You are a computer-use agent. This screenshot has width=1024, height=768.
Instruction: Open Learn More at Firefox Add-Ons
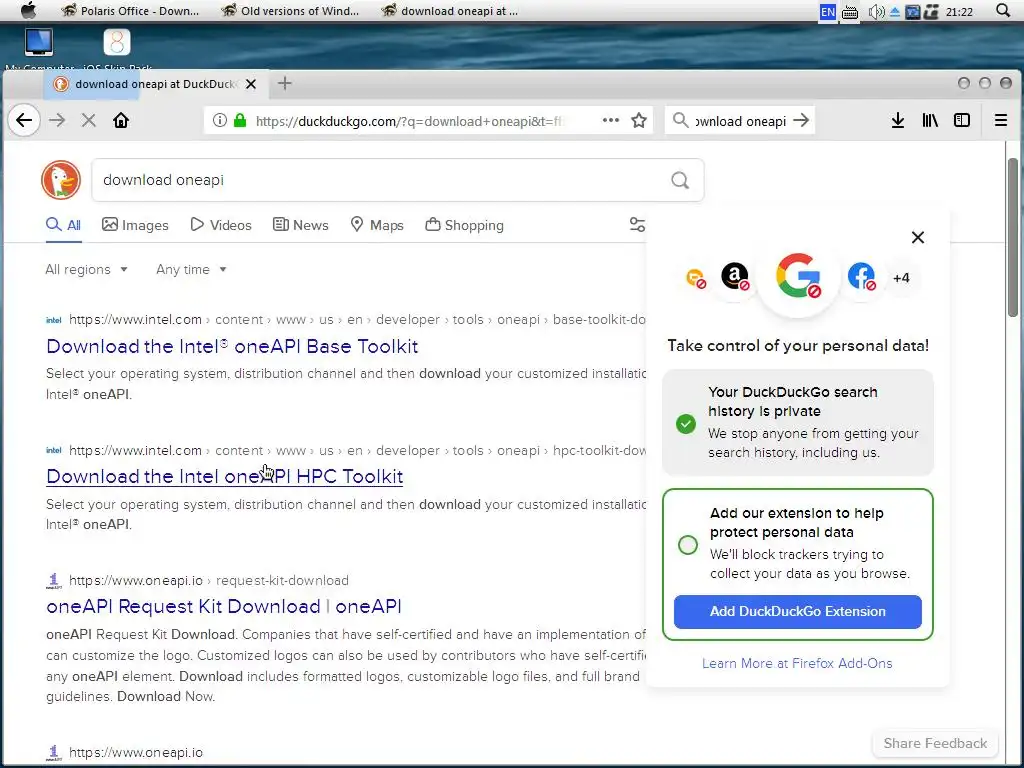click(x=797, y=663)
